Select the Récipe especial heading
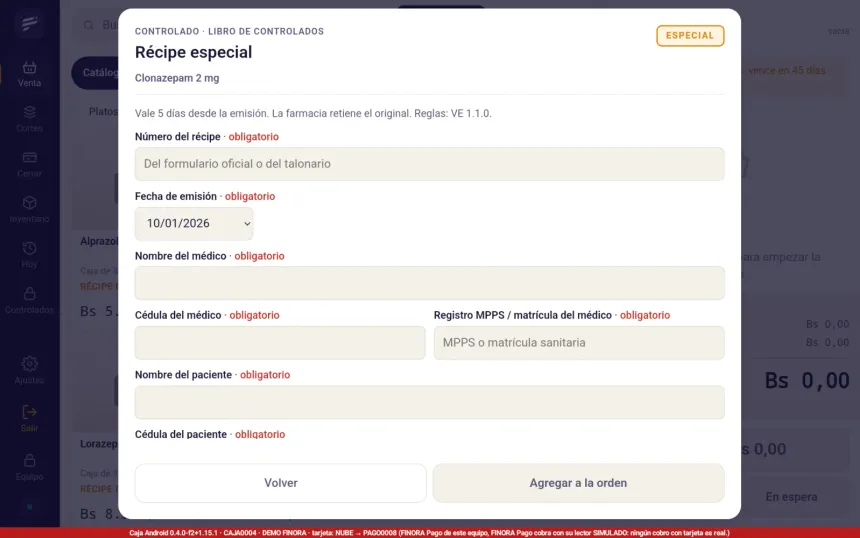860x538 pixels. point(194,52)
